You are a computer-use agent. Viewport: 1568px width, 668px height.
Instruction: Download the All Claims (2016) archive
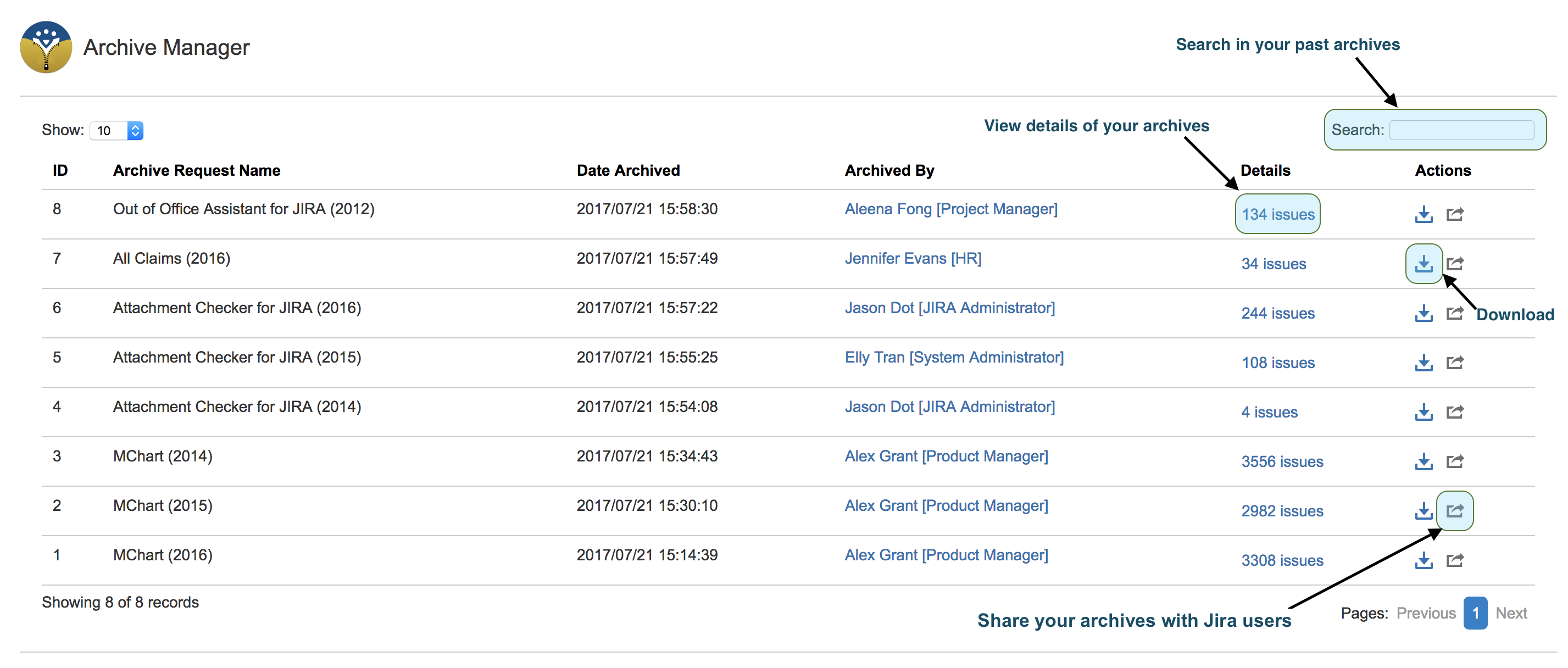click(x=1423, y=264)
